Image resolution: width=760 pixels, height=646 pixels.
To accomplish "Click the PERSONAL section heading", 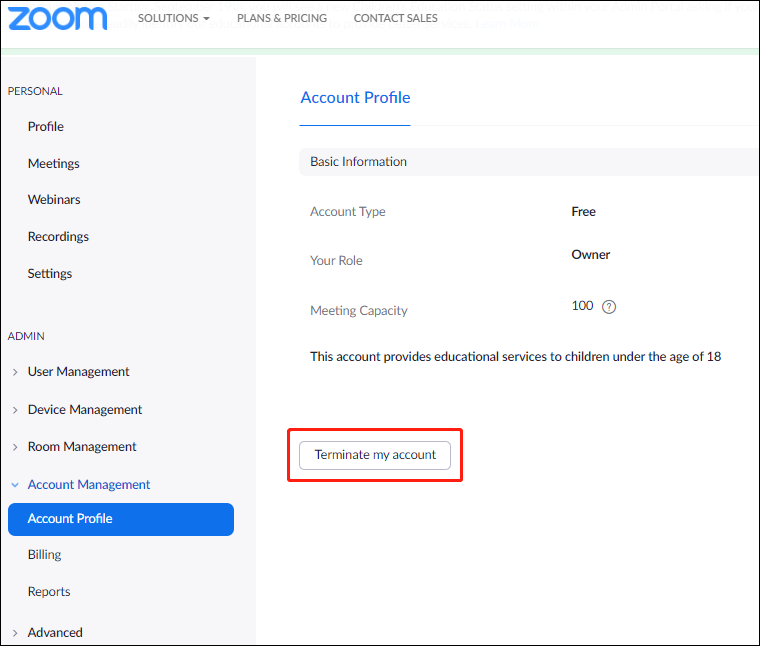I will click(35, 91).
